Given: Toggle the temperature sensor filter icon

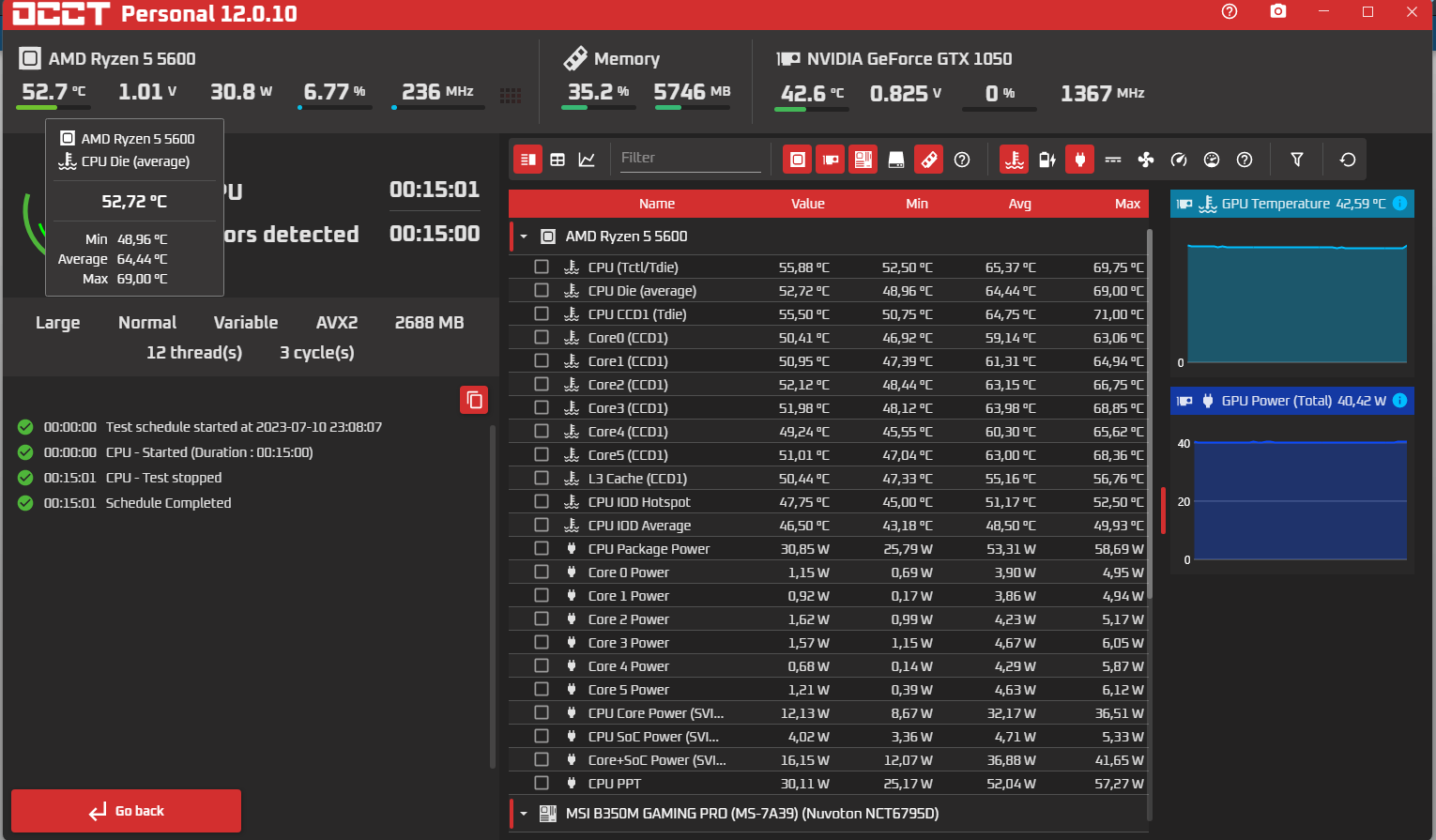Looking at the screenshot, I should [1015, 160].
